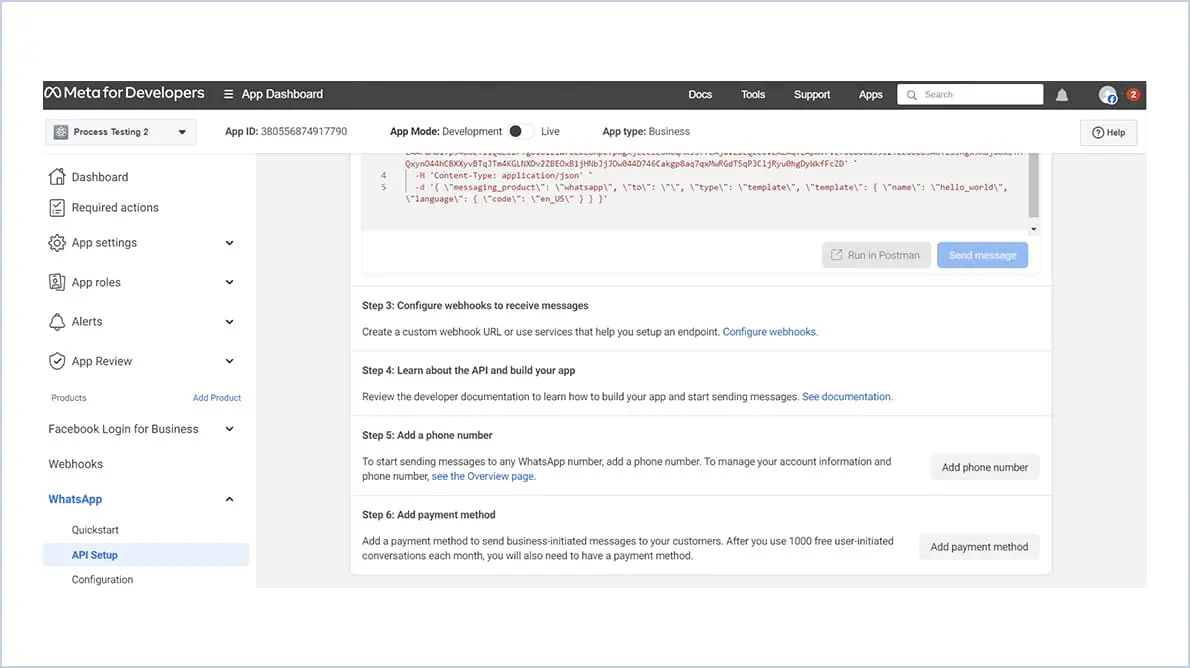Click the Help button
Viewport: 1190px width, 668px height.
click(1108, 132)
